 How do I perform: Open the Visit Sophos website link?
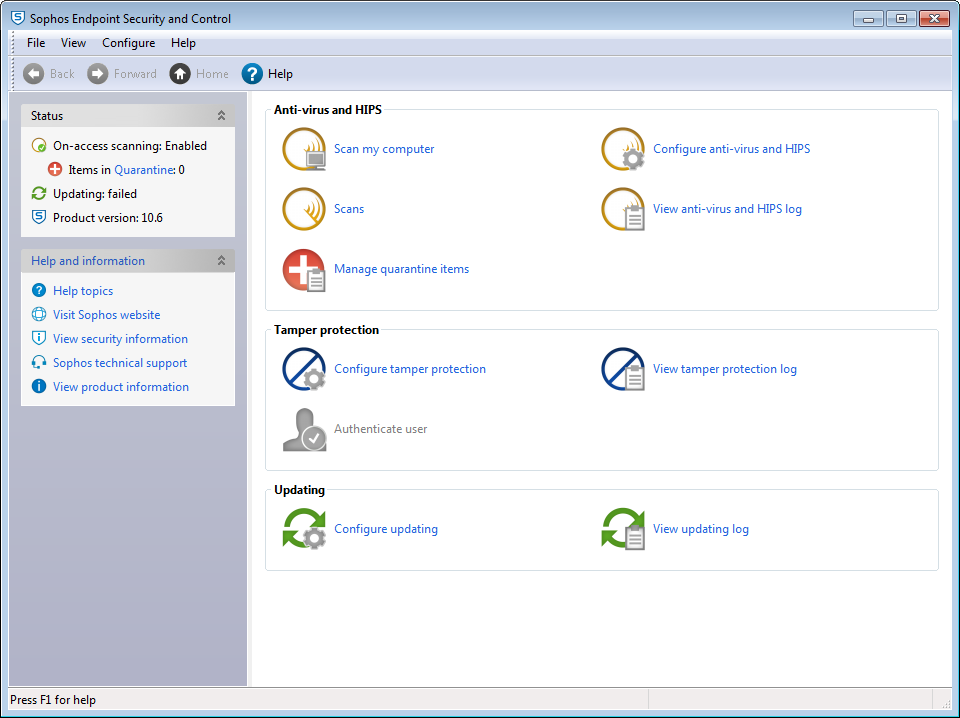(106, 315)
